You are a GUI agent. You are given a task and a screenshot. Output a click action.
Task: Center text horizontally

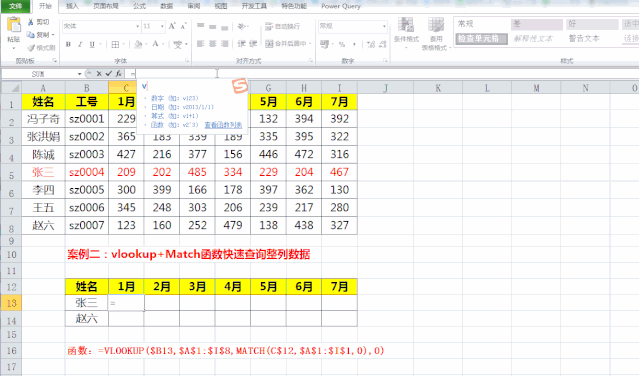click(213, 44)
